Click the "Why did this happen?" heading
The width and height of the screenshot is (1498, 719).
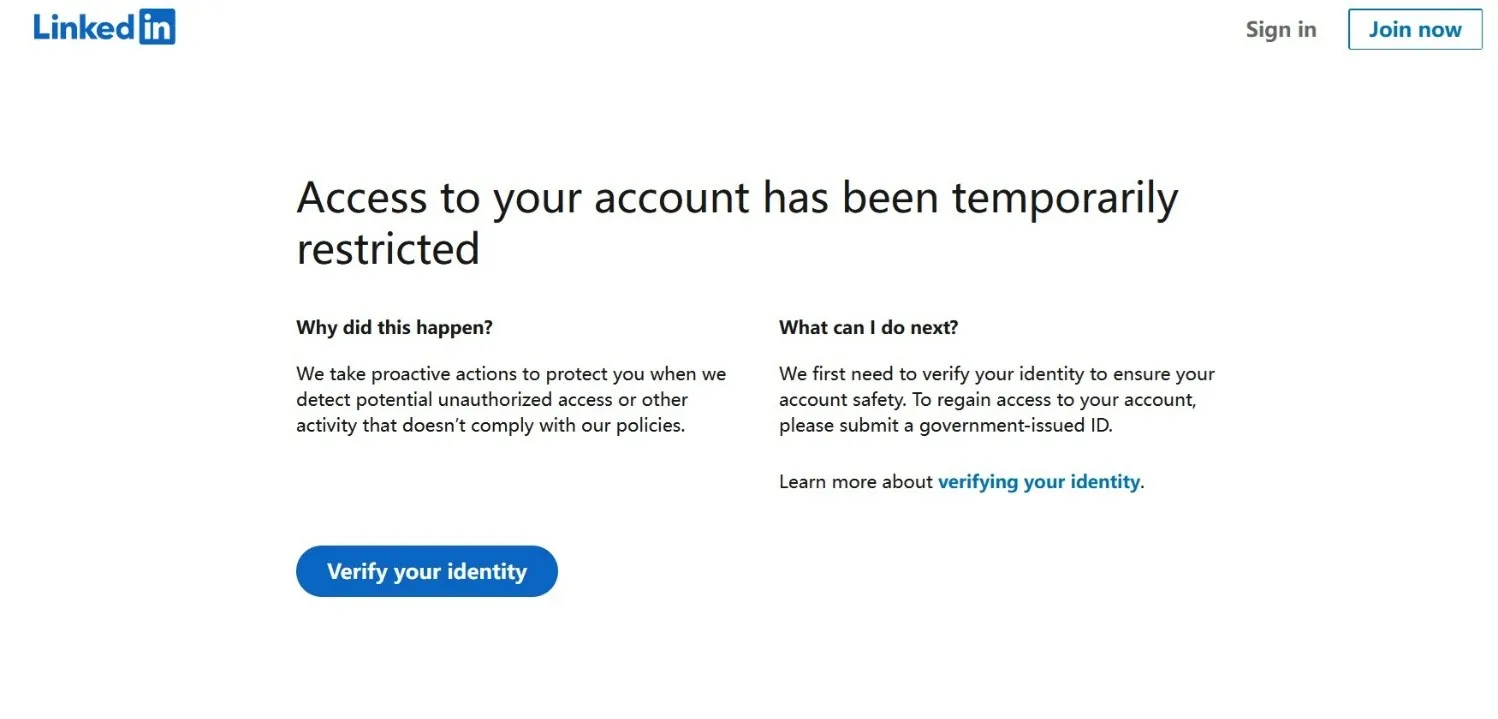coord(394,327)
